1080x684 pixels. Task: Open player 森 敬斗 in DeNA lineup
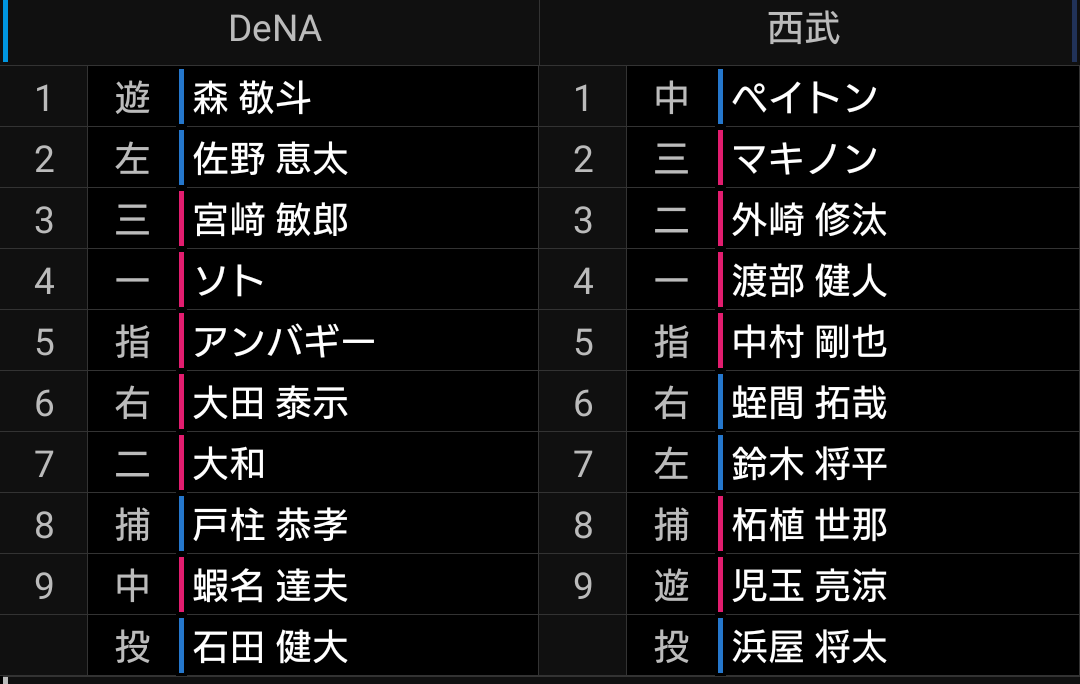coord(251,97)
